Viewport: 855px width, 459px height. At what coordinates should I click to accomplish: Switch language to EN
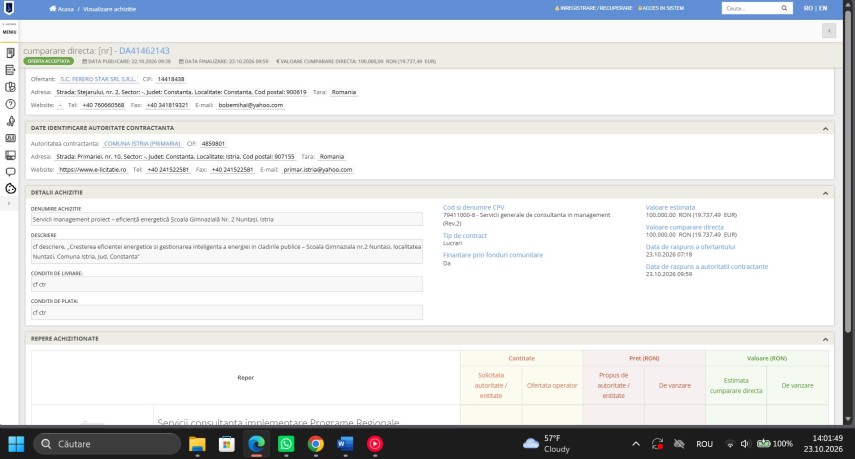pos(823,8)
